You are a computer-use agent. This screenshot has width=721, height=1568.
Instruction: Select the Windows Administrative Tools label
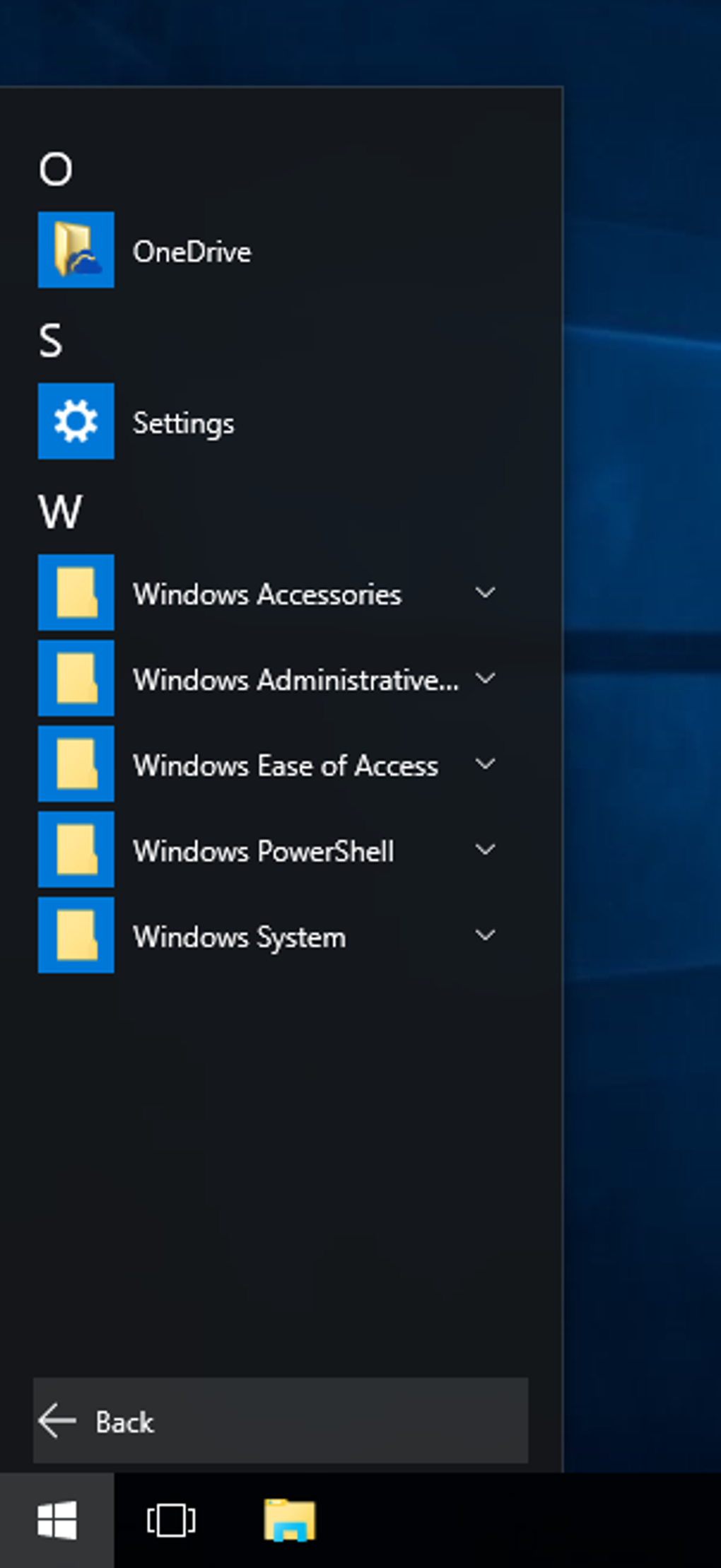point(295,680)
